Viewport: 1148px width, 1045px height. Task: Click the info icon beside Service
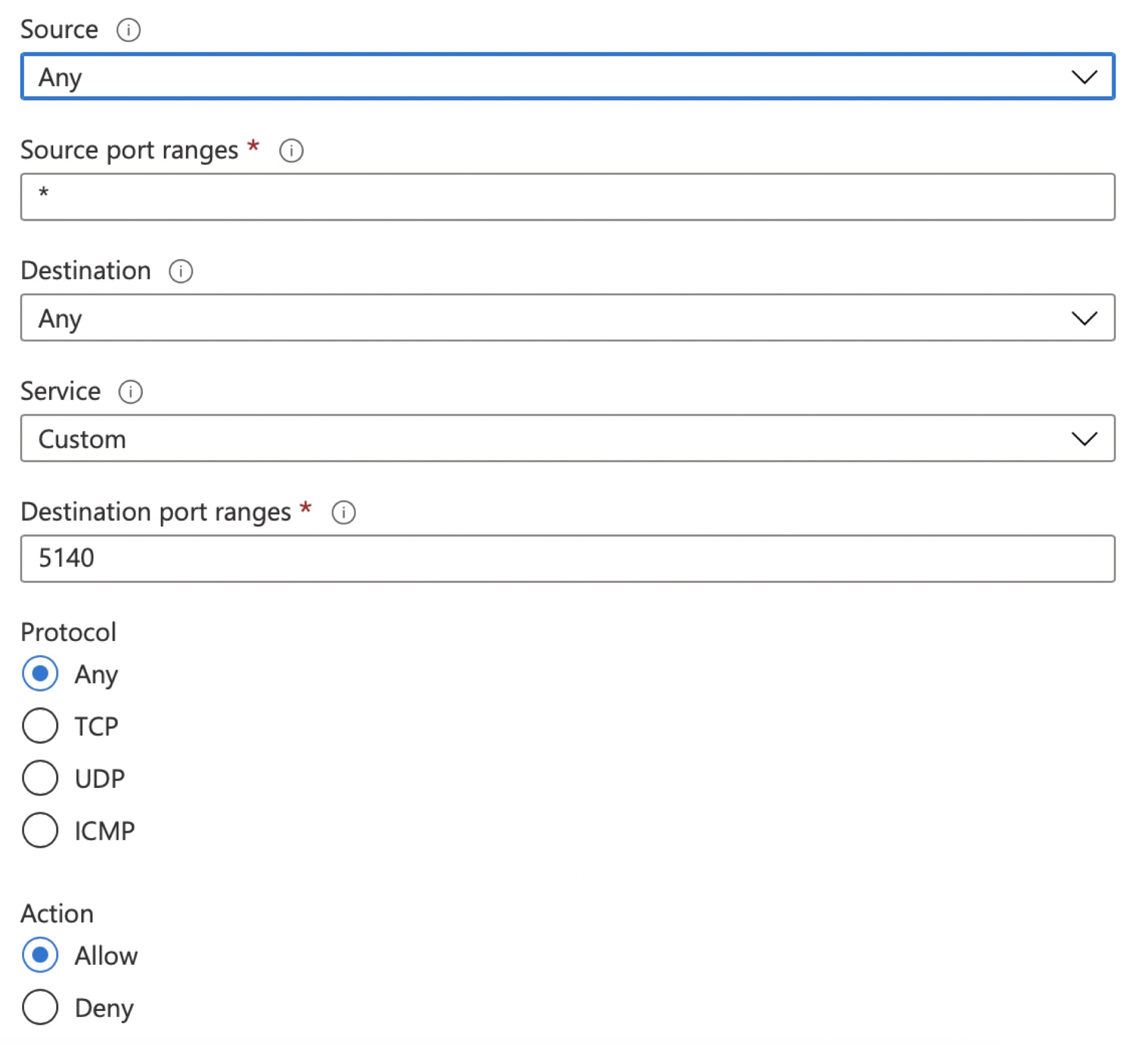[130, 393]
